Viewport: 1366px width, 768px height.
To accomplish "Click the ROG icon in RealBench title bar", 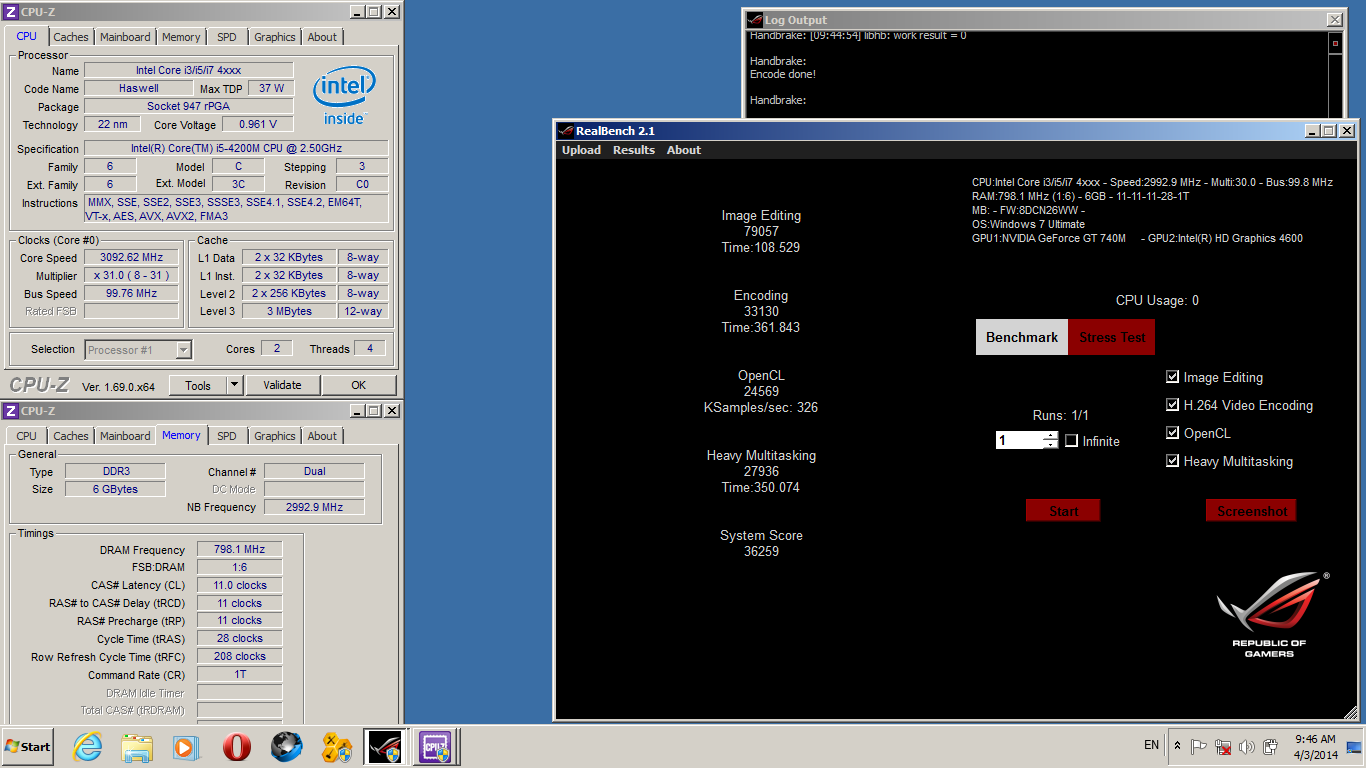I will click(x=566, y=131).
